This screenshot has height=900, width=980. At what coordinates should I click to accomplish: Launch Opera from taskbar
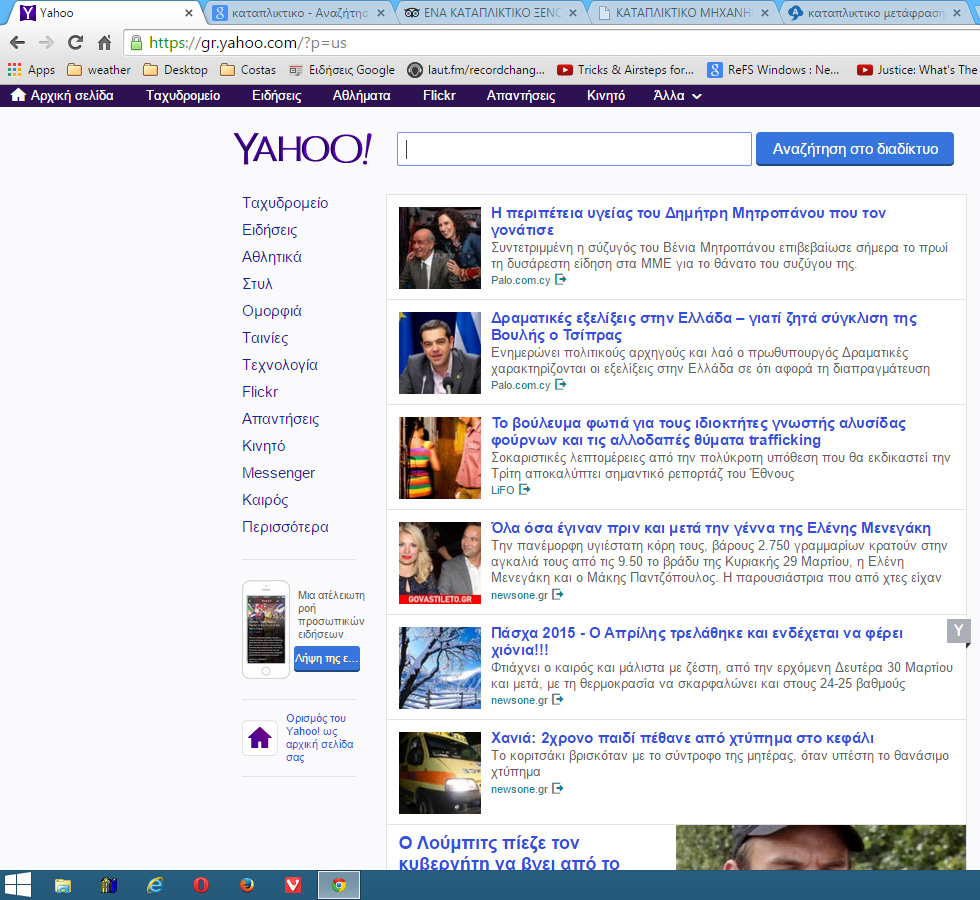pos(201,885)
